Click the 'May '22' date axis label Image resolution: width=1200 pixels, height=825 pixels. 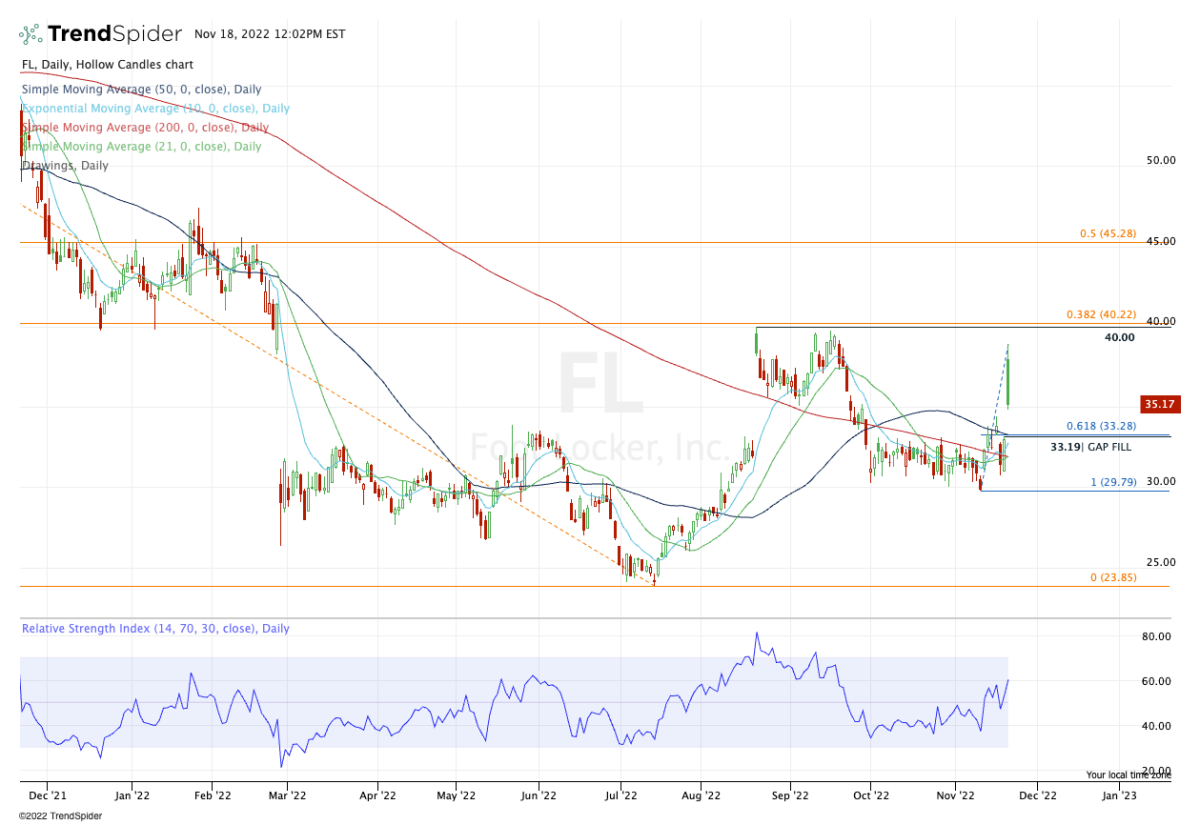point(455,796)
